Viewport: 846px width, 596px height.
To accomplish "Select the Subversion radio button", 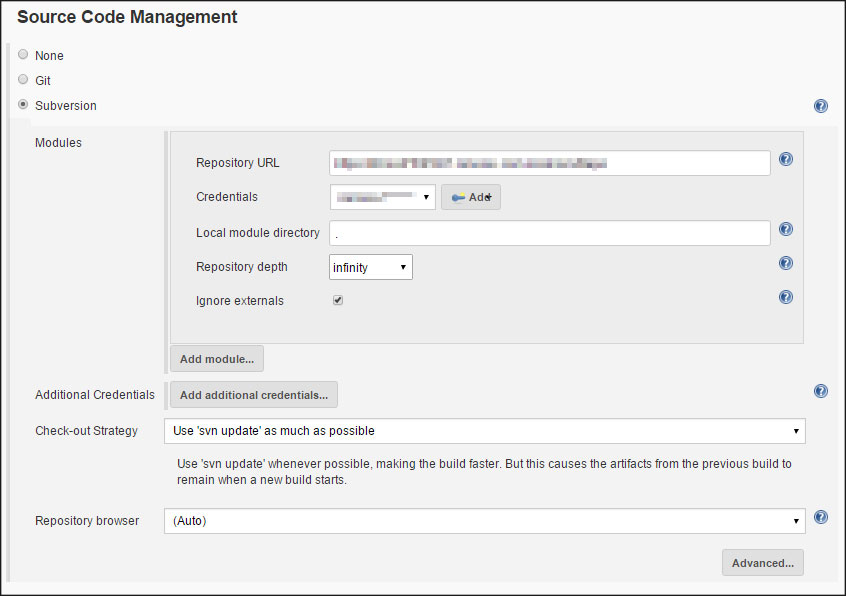I will (x=23, y=104).
